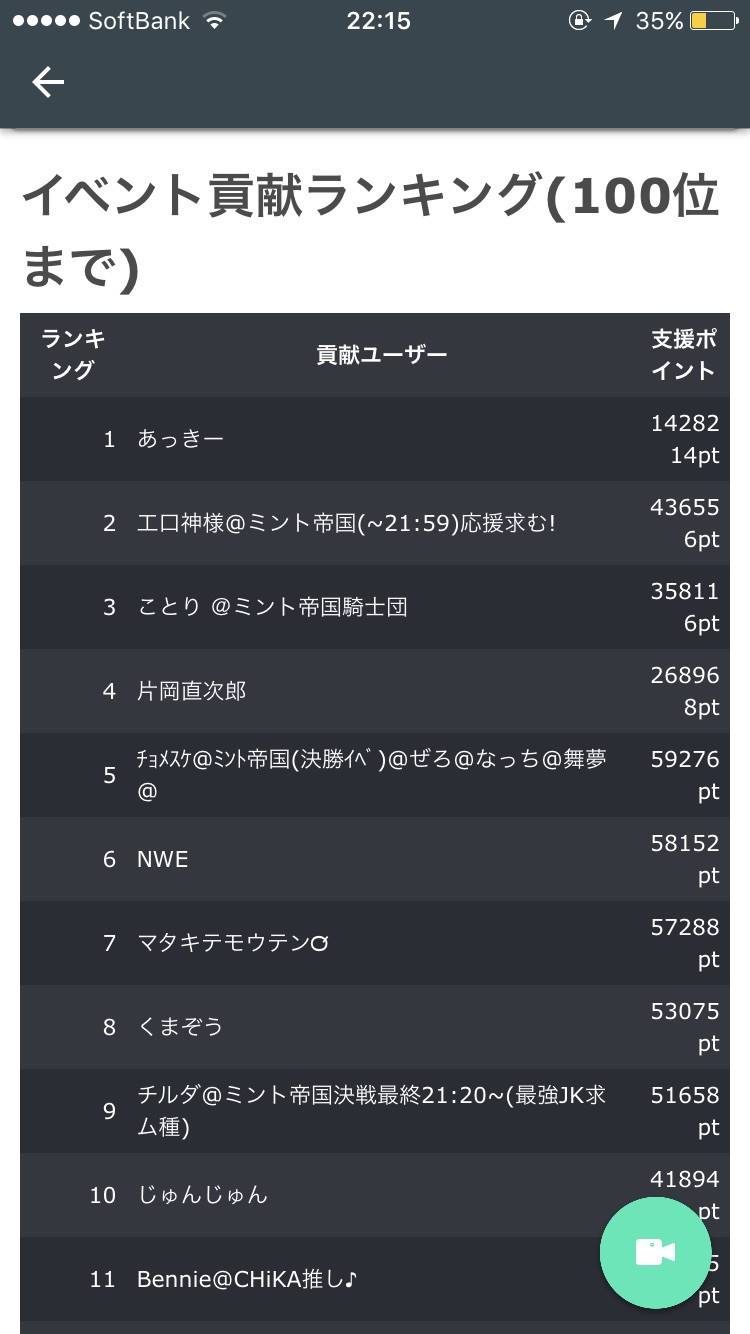Open user じゅんじゅん in tenth place
The height and width of the screenshot is (1334, 750).
[375, 1195]
